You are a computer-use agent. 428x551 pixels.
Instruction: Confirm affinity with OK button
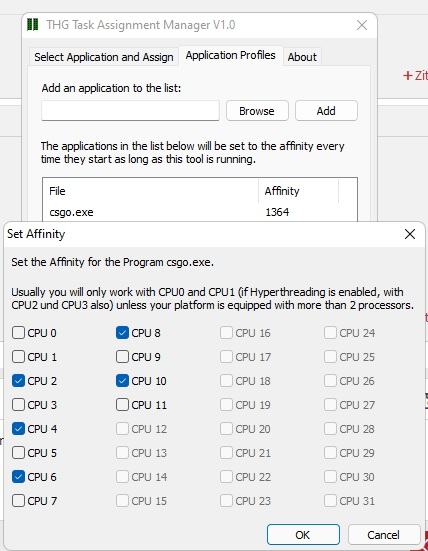(303, 535)
